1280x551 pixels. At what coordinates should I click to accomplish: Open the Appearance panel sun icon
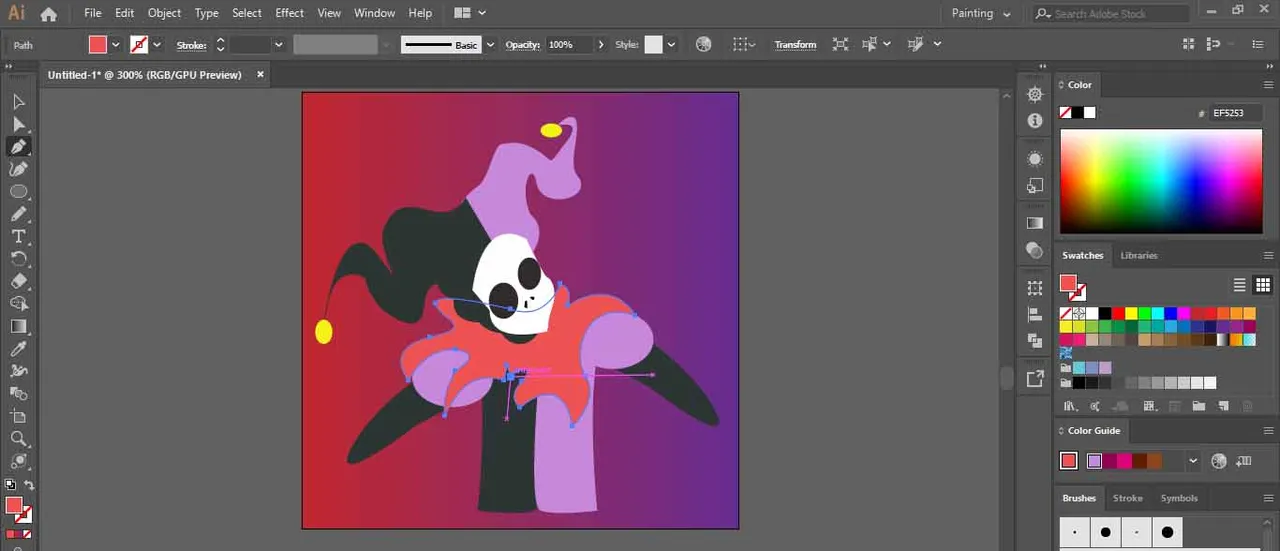coord(1035,159)
